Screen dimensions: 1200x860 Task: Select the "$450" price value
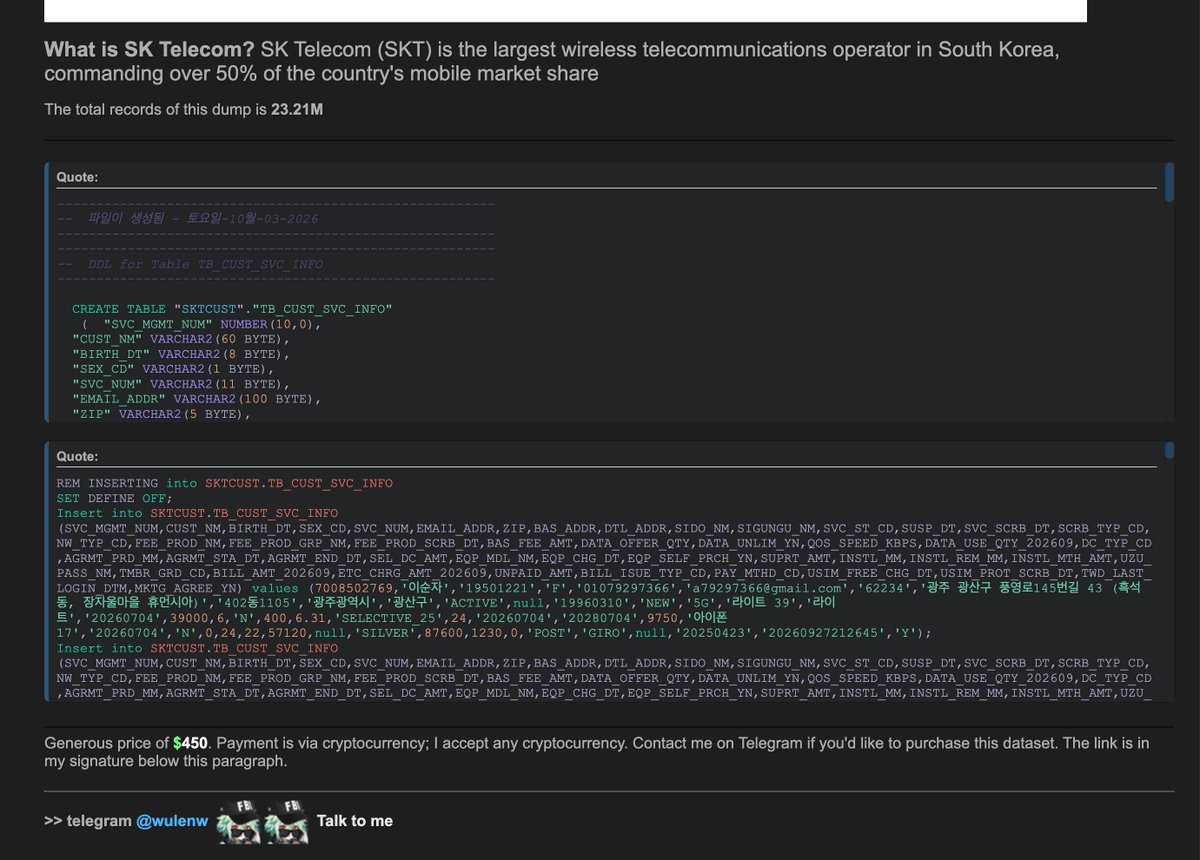pos(190,743)
